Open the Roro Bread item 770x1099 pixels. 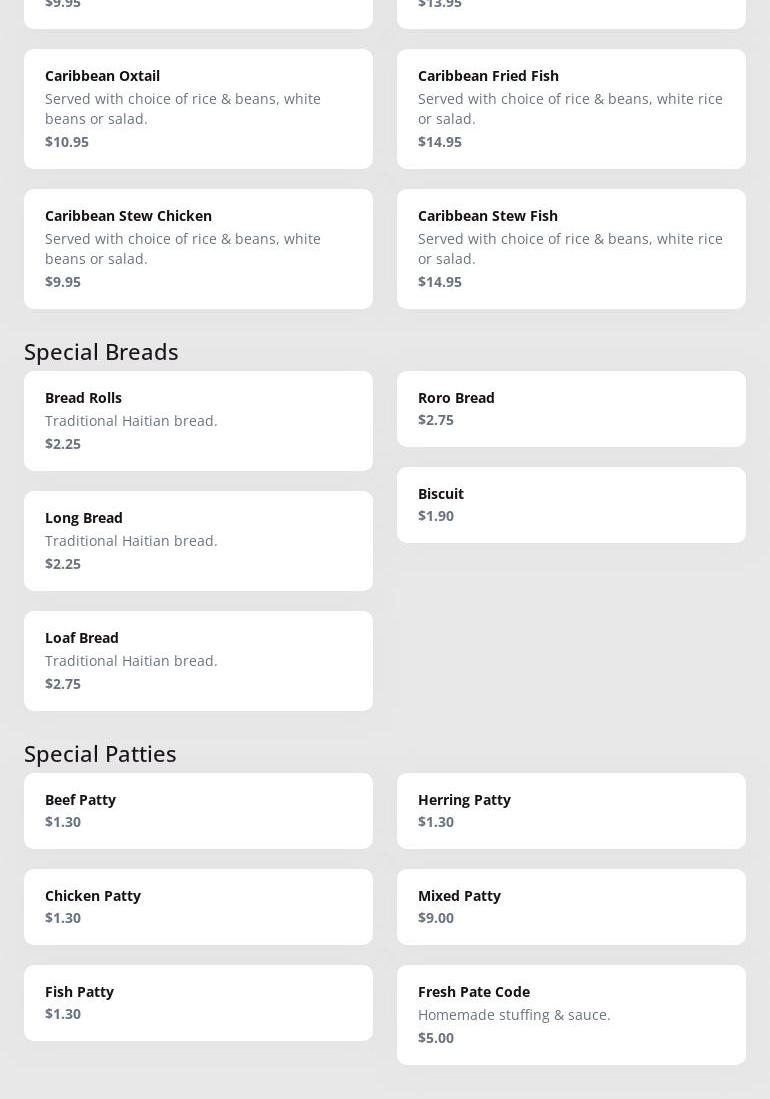tap(571, 408)
